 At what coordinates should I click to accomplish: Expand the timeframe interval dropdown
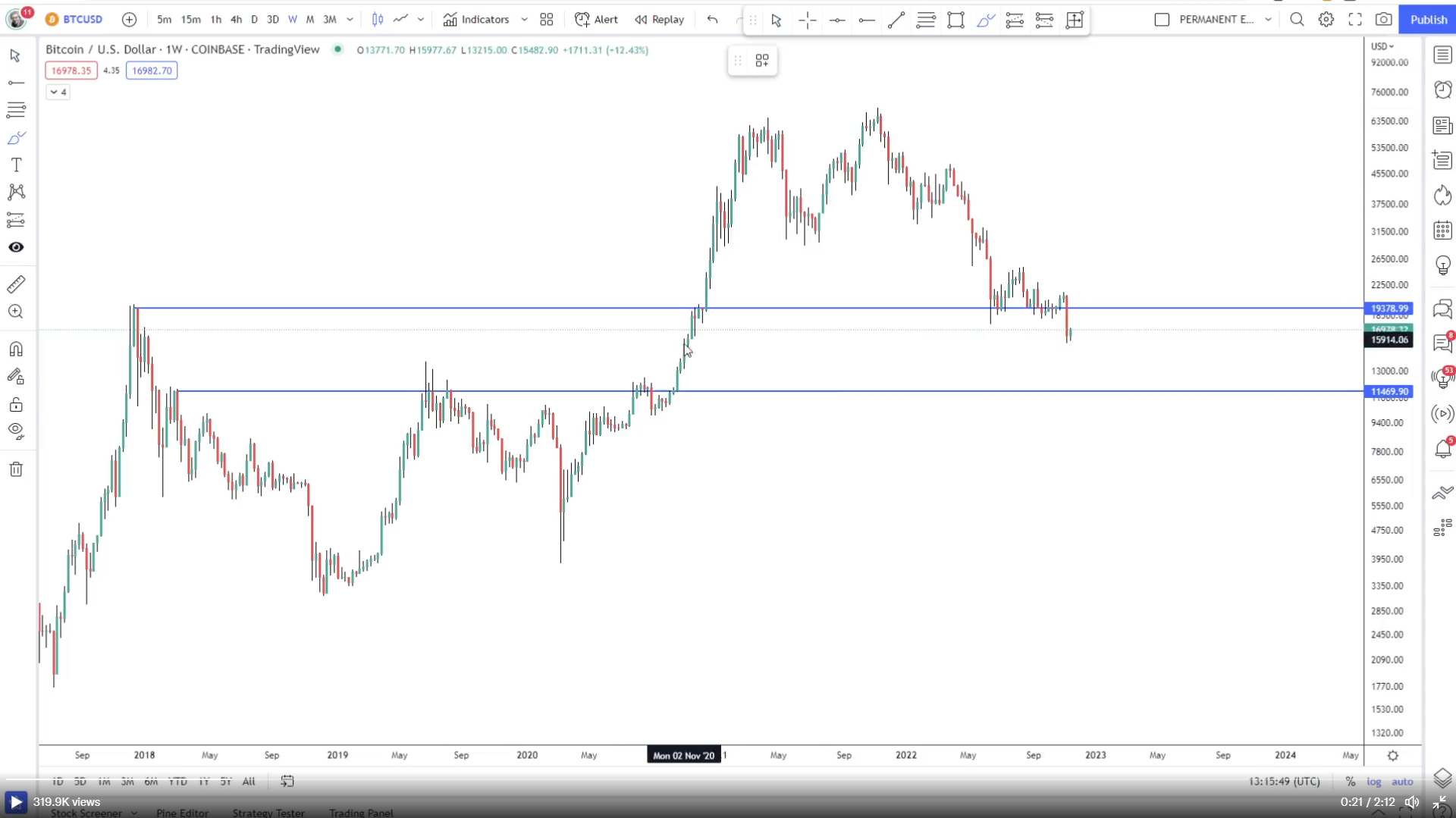click(x=350, y=20)
